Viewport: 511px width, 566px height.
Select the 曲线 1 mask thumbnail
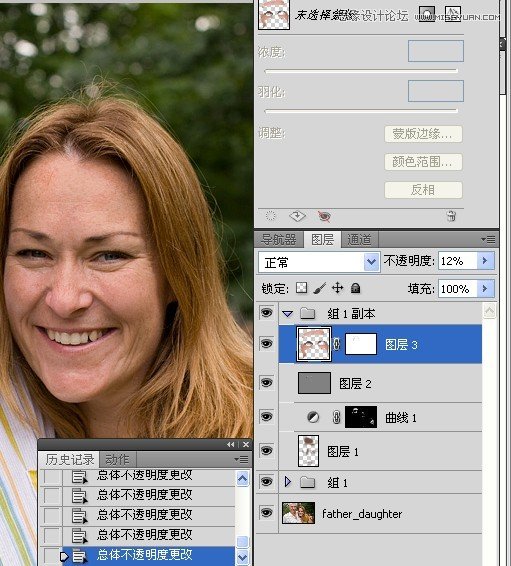(361, 417)
